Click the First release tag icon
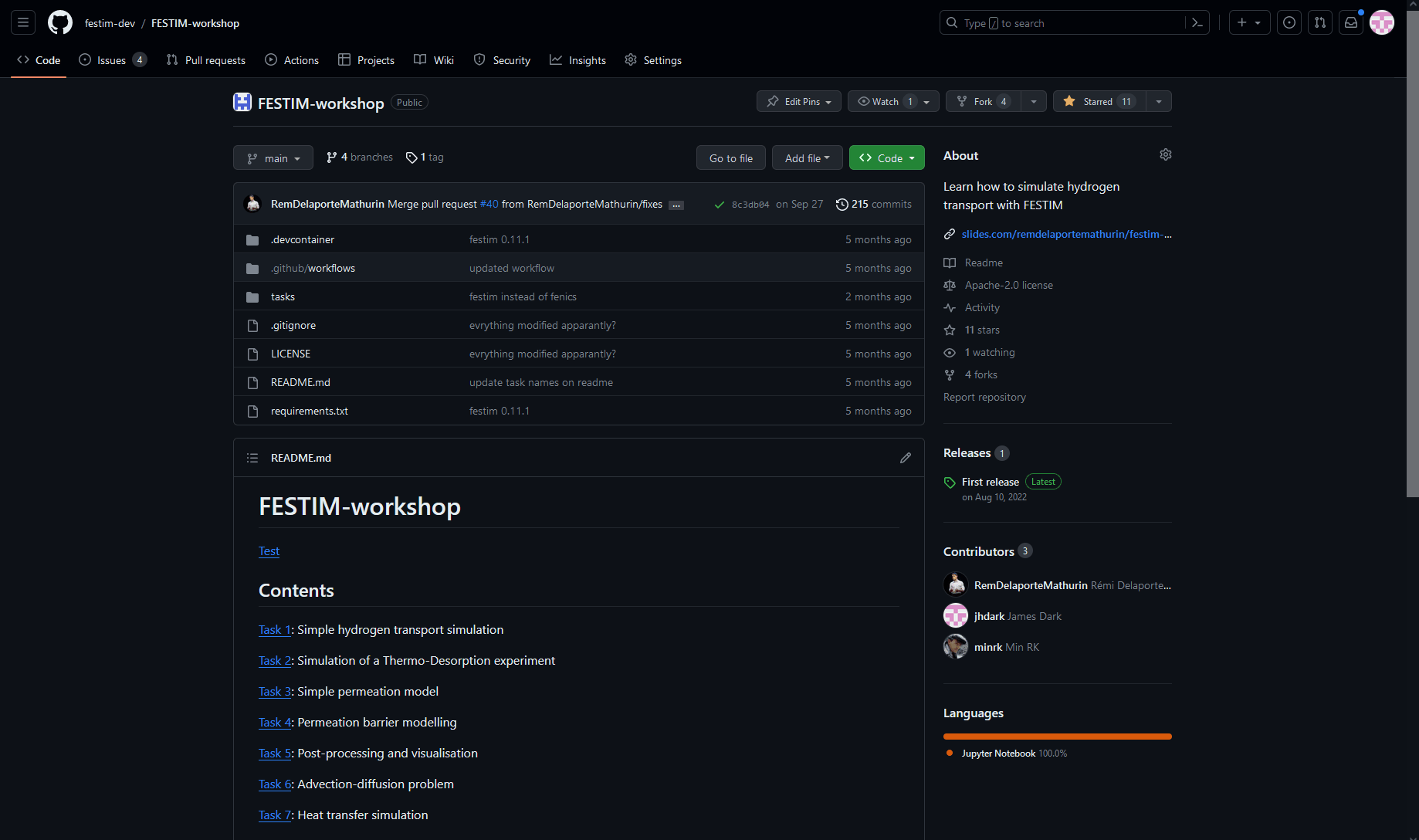This screenshot has height=840, width=1419. click(x=950, y=483)
